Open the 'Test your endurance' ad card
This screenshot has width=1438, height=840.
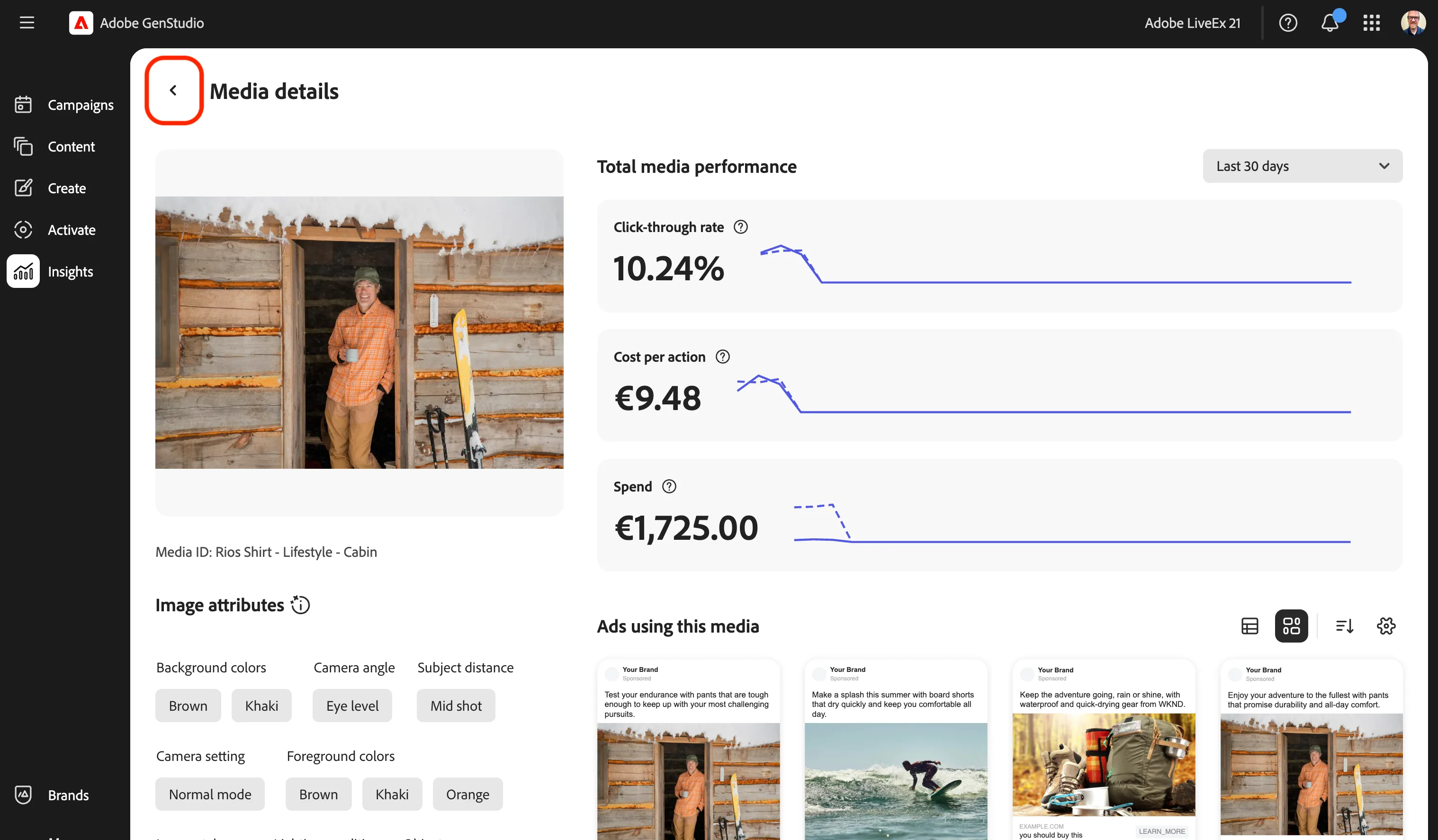[x=688, y=750]
